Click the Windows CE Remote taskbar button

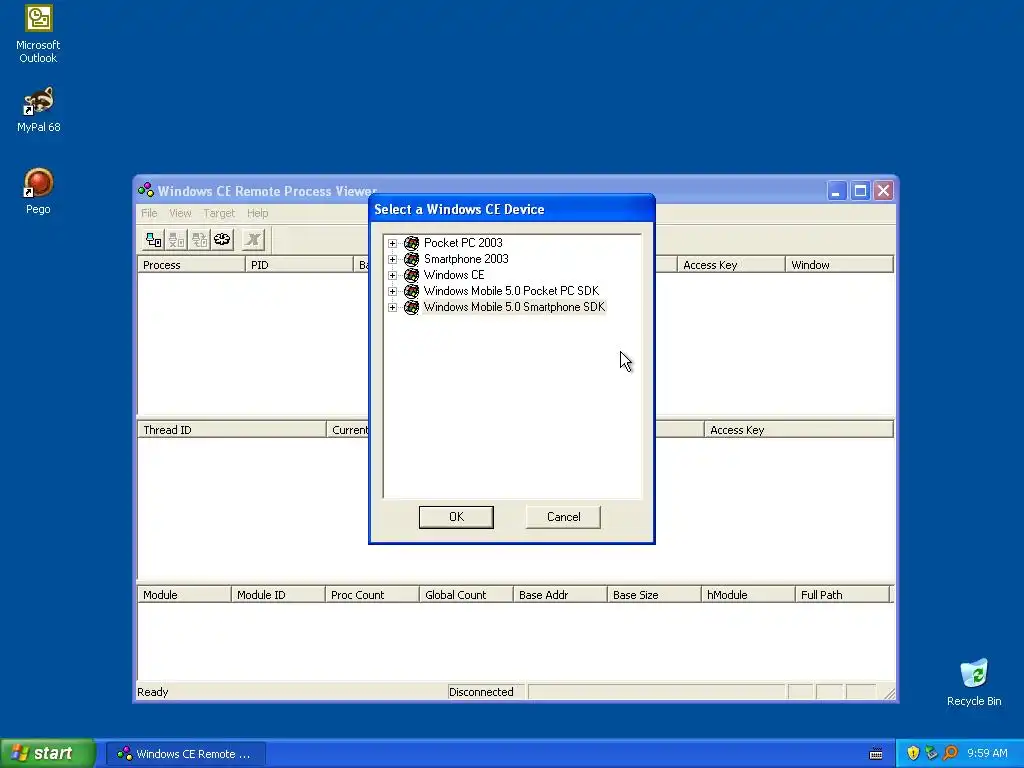click(186, 754)
